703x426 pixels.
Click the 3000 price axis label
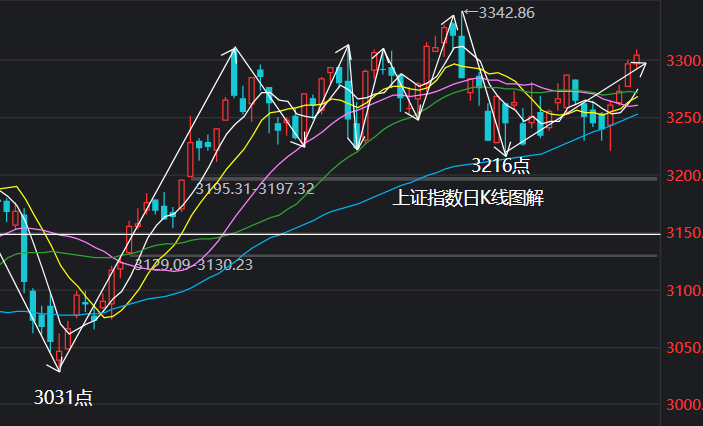tap(684, 405)
